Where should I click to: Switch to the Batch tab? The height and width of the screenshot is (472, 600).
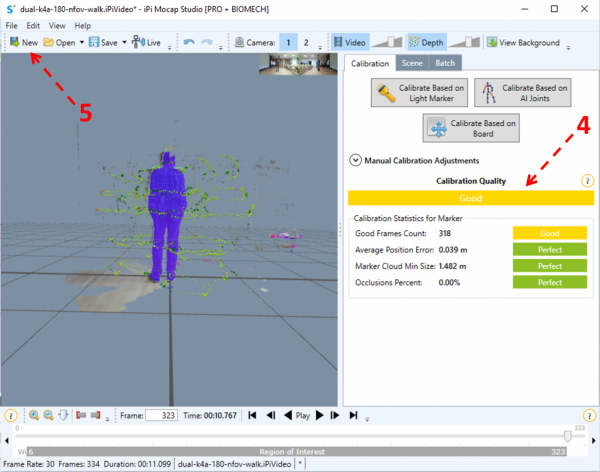coord(445,63)
